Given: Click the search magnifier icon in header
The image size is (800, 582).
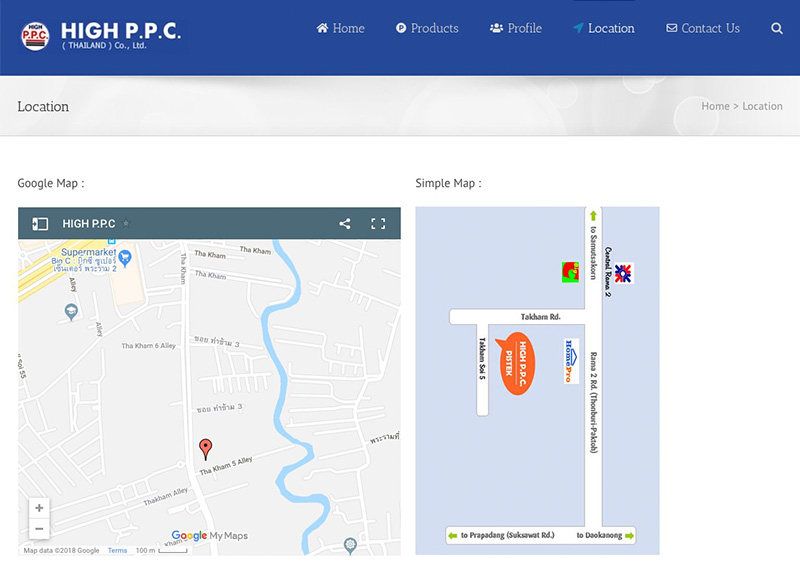Looking at the screenshot, I should point(777,29).
